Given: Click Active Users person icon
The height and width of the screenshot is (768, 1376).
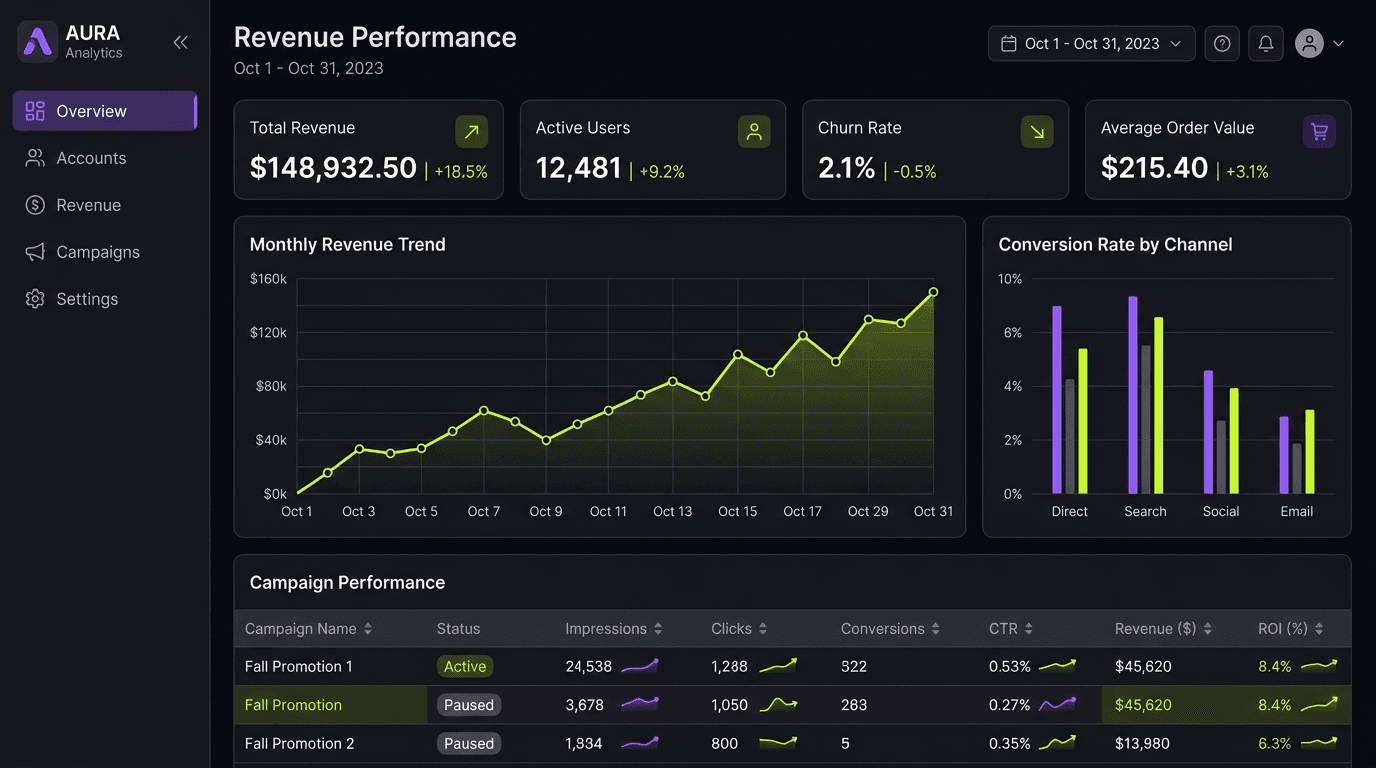Looking at the screenshot, I should (754, 132).
